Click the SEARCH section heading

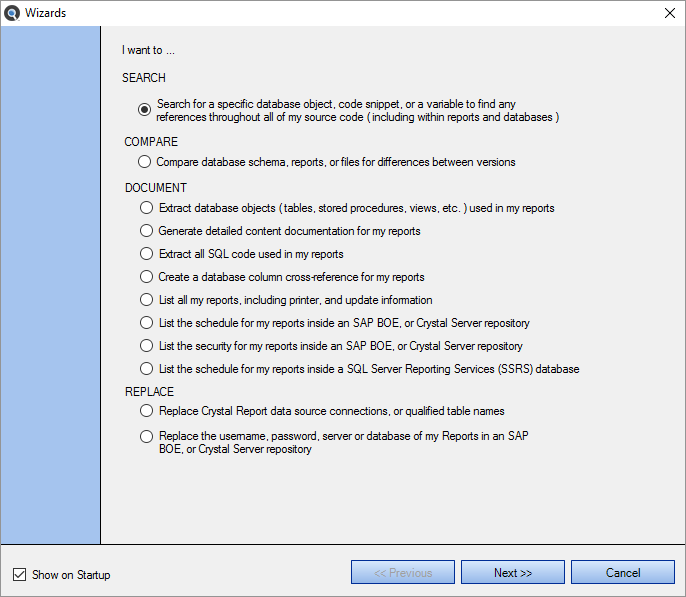[x=144, y=78]
